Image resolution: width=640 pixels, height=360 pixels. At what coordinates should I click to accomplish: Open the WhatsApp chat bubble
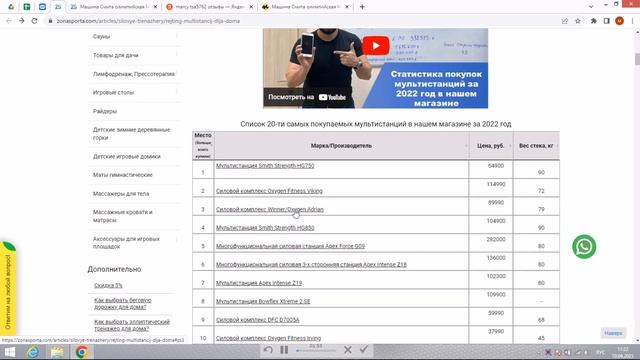[584, 247]
